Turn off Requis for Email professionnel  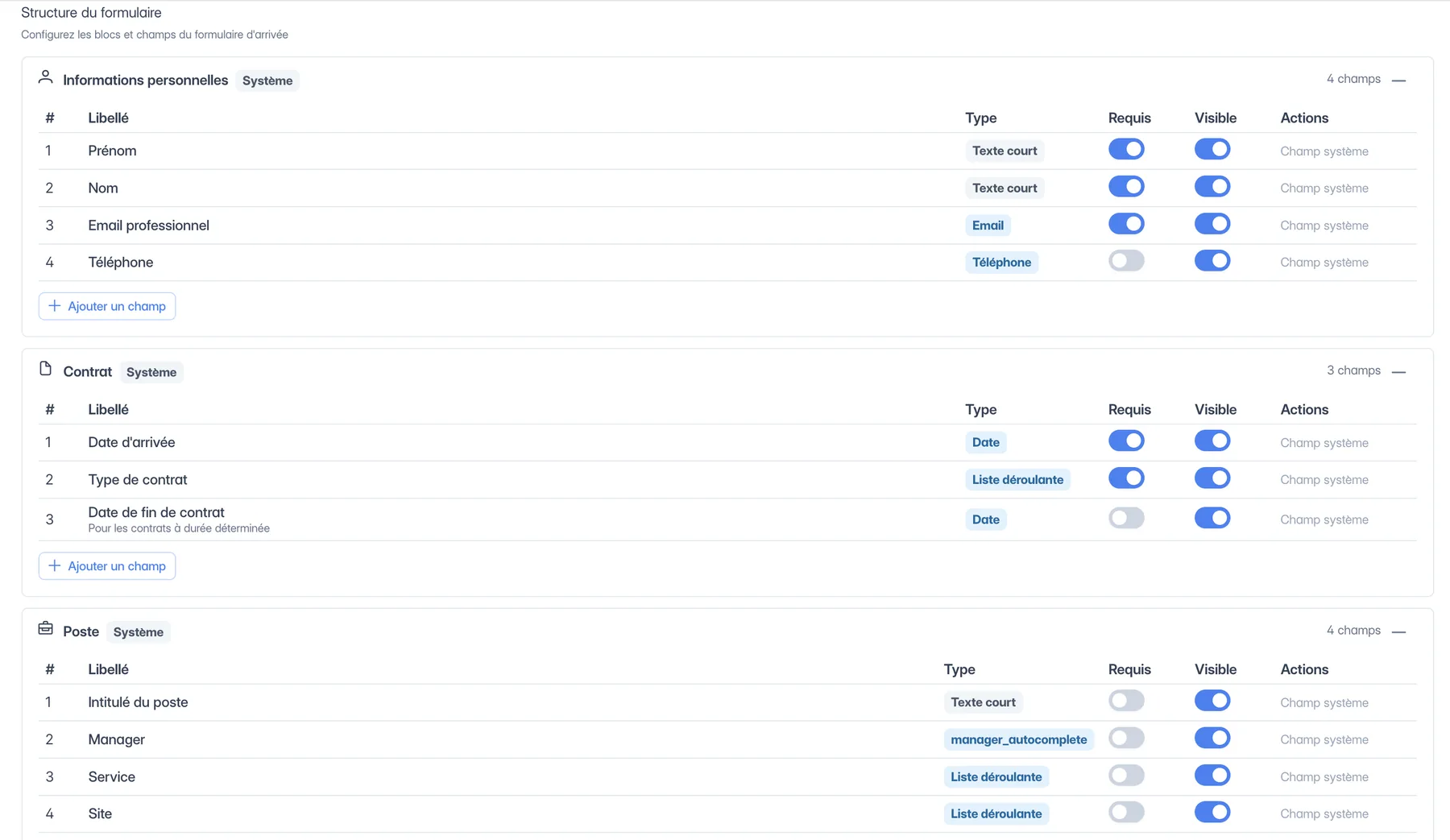[1126, 224]
